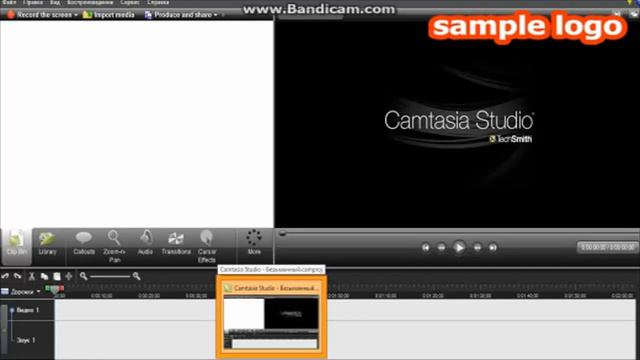Step forward in preview
This screenshot has height=360, width=640.
[x=477, y=247]
